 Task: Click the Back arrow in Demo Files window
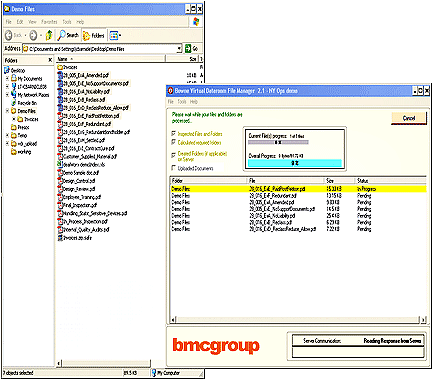[9, 35]
